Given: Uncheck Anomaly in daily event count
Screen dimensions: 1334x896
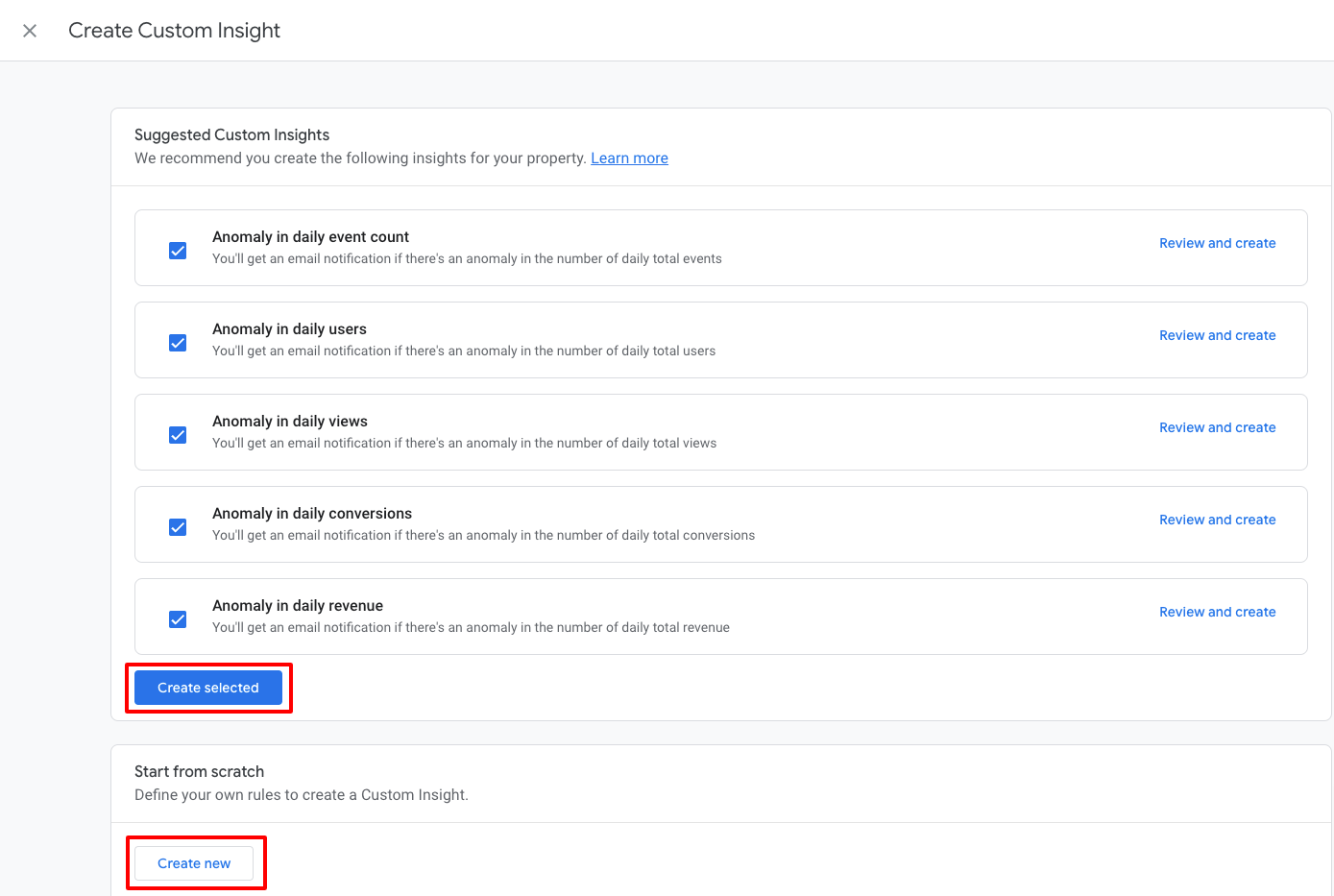Looking at the screenshot, I should point(178,251).
